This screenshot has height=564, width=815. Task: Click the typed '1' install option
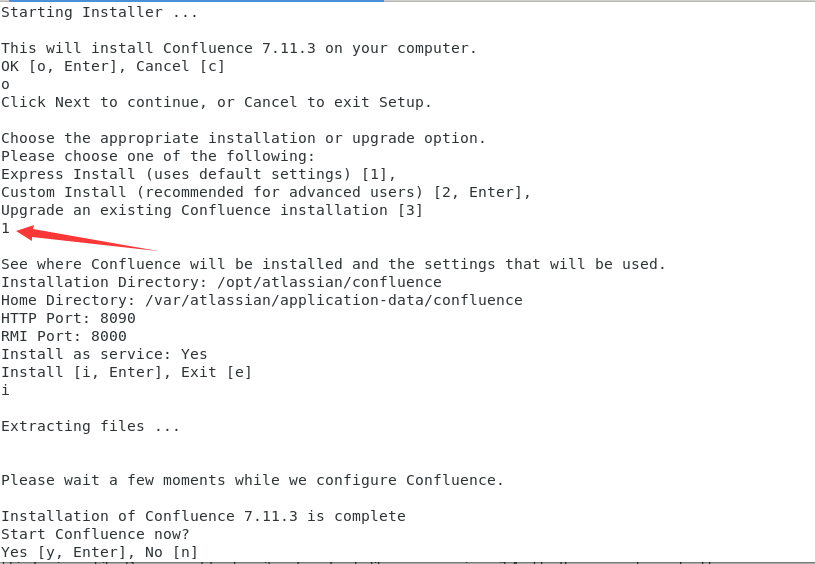[x=5, y=228]
